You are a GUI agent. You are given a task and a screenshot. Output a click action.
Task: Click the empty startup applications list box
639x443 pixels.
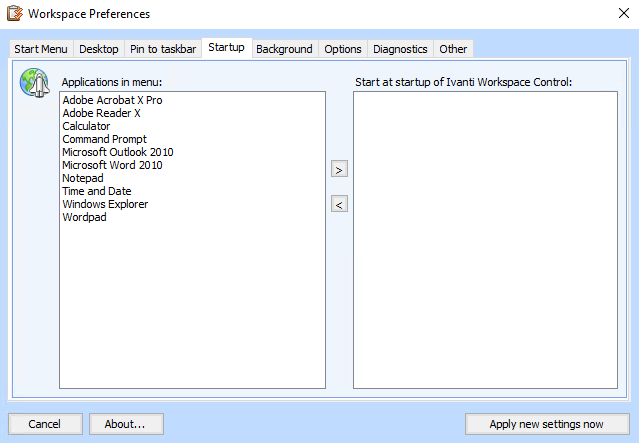pos(485,240)
